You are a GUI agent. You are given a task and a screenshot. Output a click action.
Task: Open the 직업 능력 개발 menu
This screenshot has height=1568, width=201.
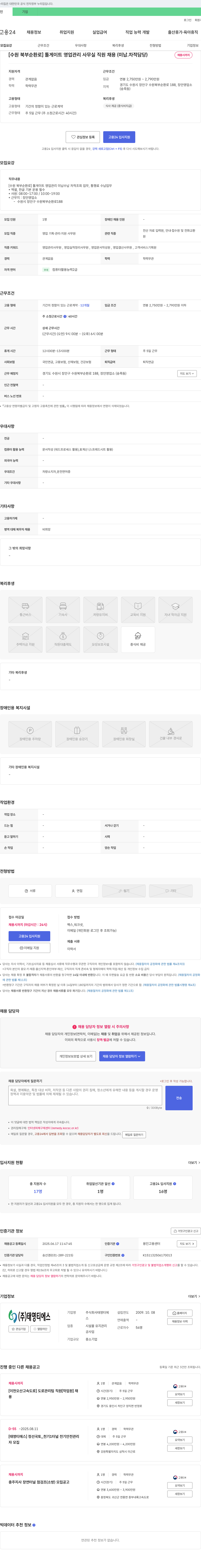137,32
